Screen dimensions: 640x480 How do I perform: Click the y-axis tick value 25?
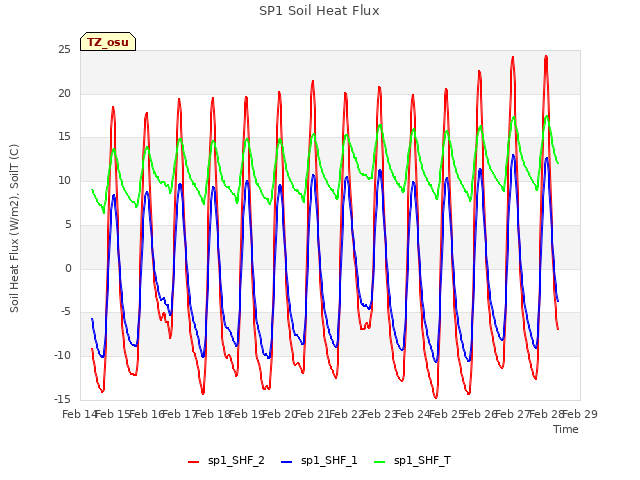click(64, 50)
